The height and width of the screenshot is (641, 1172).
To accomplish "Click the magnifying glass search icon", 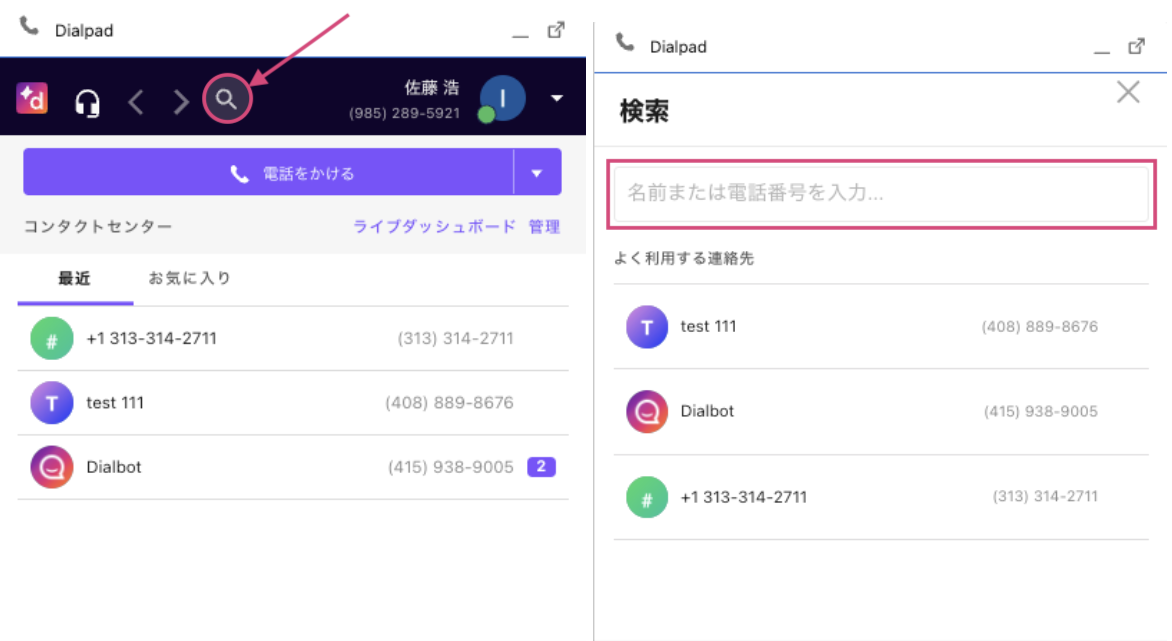I will 227,99.
